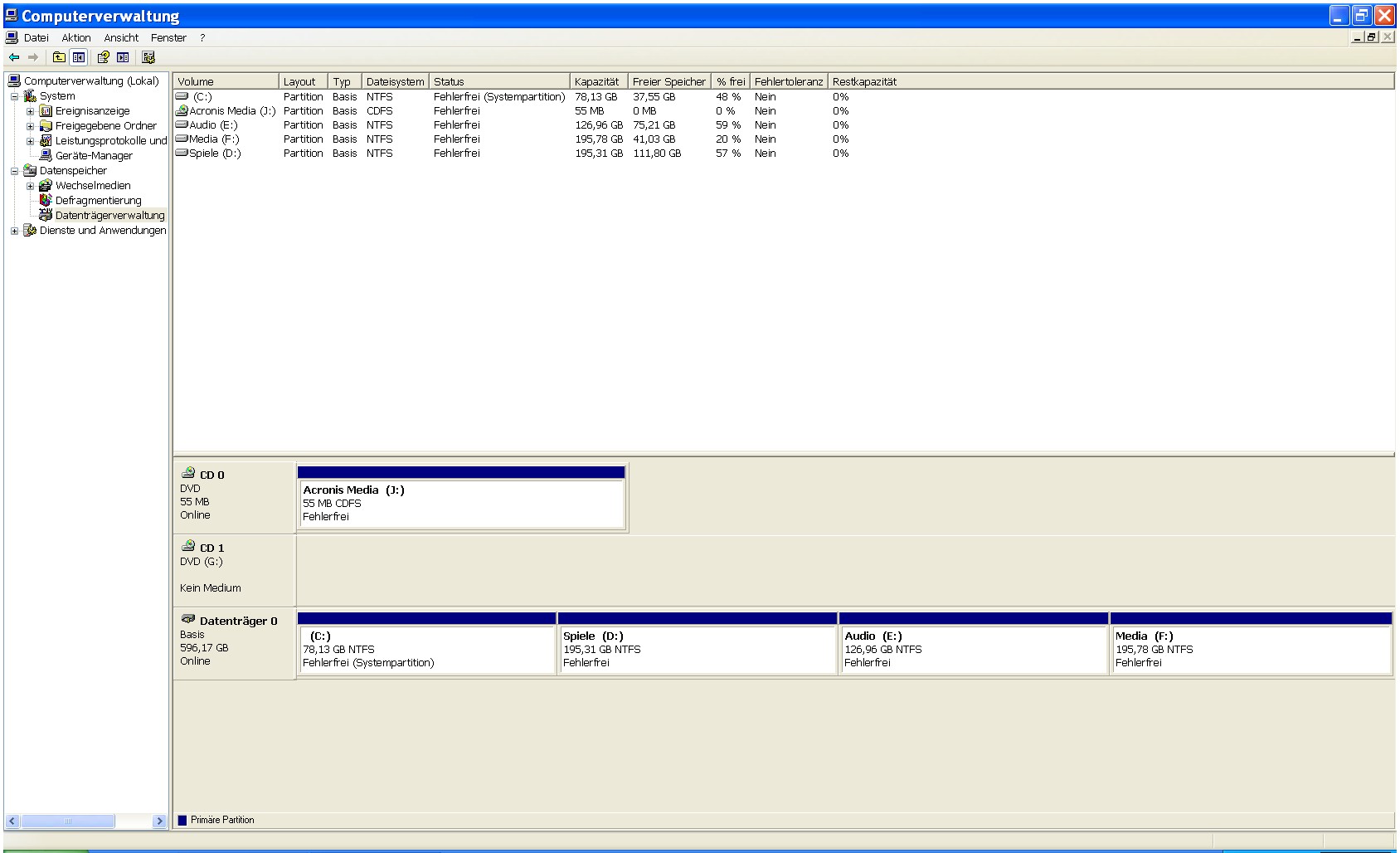Image resolution: width=1400 pixels, height=853 pixels.
Task: Select the Media (F:) partition block
Action: coord(1251,644)
